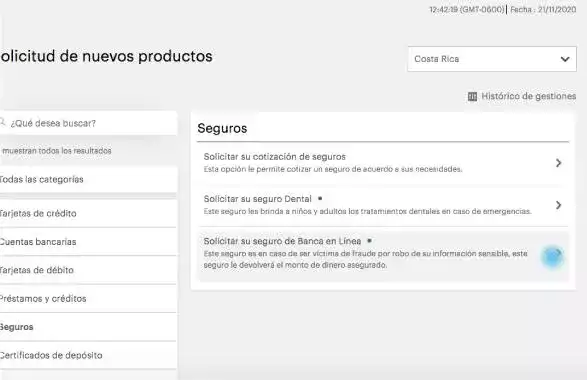
Task: Open Solicitar su cotización de seguros
Action: click(x=383, y=163)
